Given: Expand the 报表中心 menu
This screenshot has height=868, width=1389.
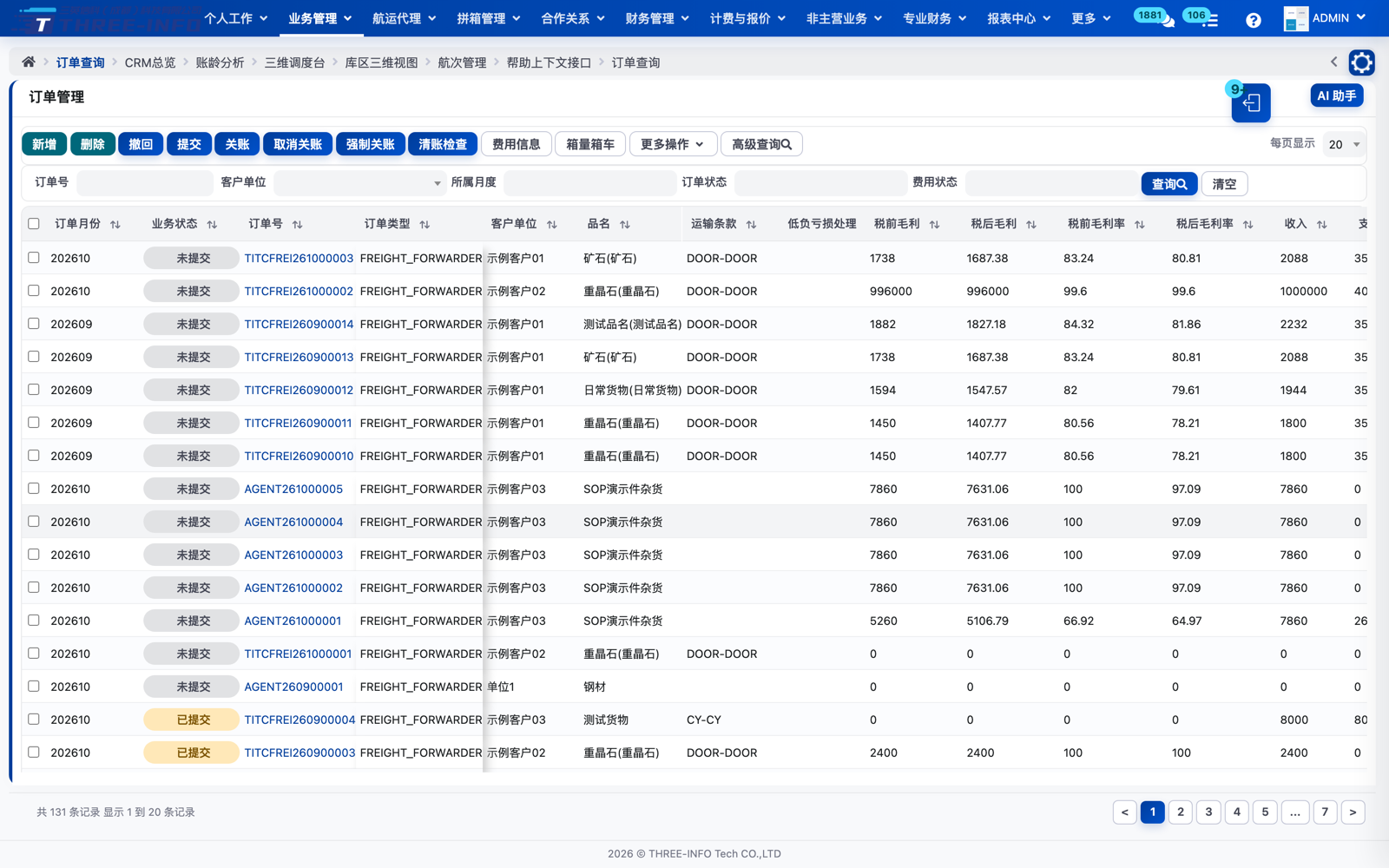Looking at the screenshot, I should 1018,18.
